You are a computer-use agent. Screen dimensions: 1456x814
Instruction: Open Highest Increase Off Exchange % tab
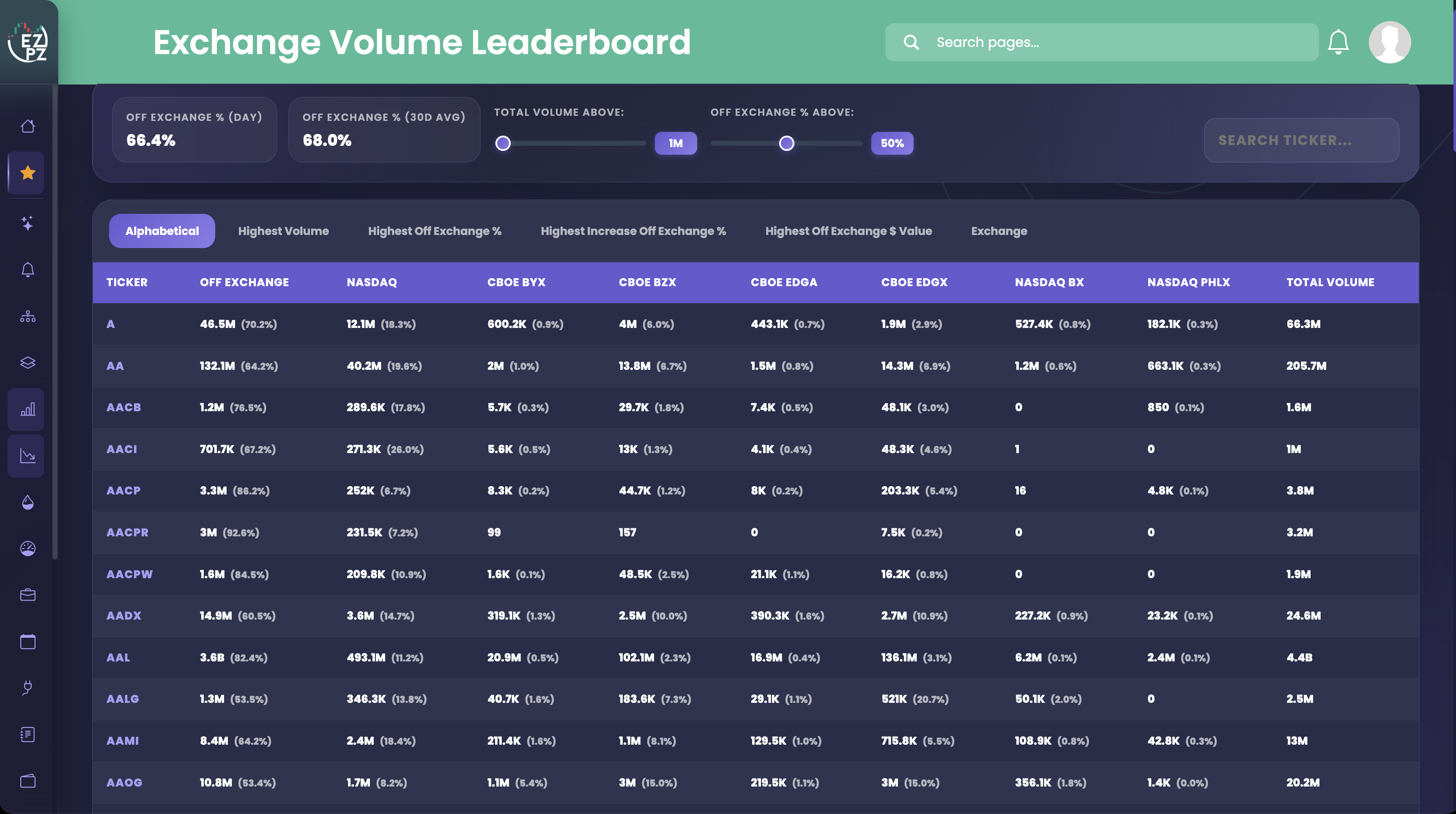(633, 231)
